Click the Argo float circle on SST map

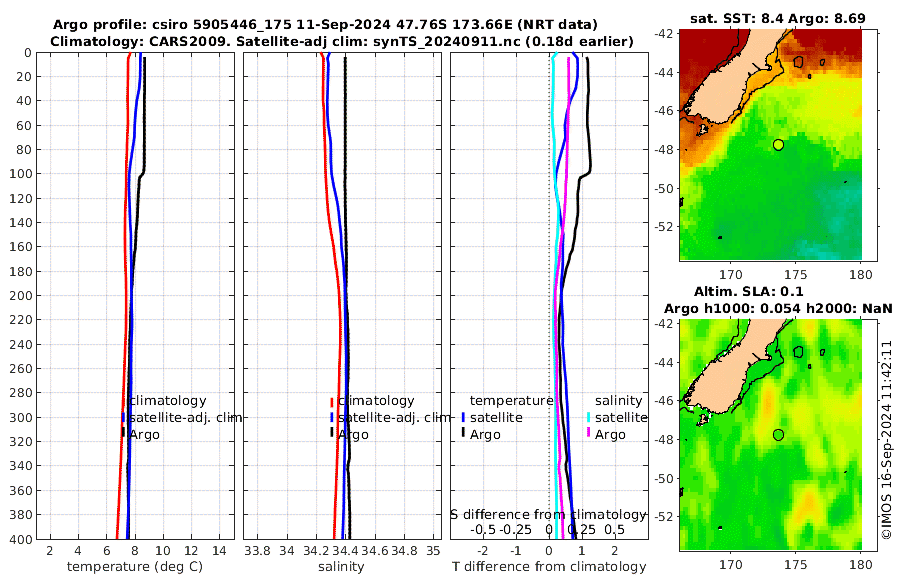pos(778,145)
